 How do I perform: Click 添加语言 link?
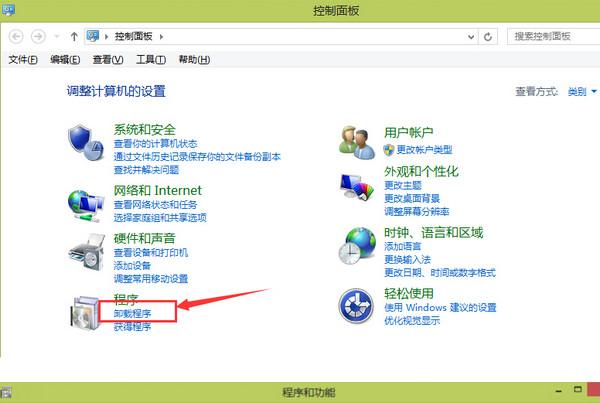click(x=403, y=246)
